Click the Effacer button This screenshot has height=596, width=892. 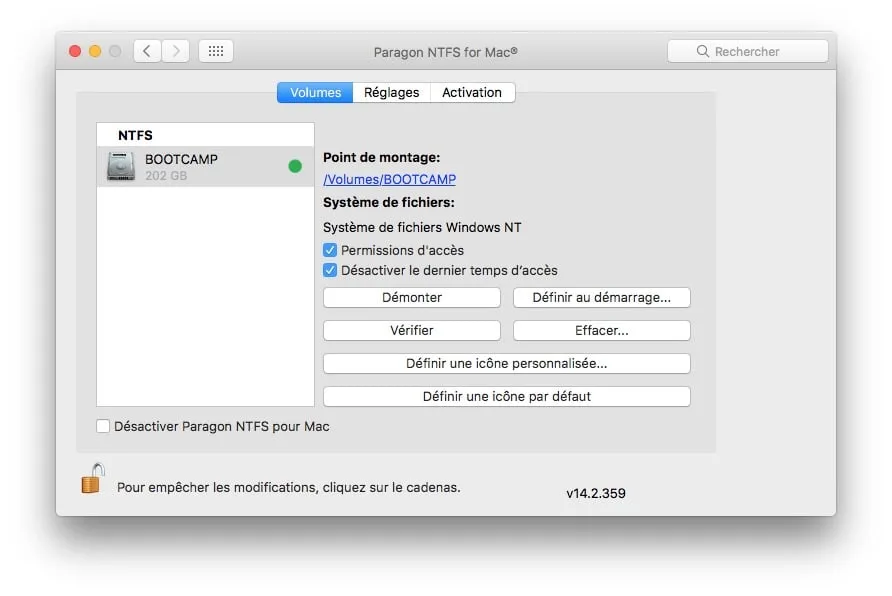(601, 330)
